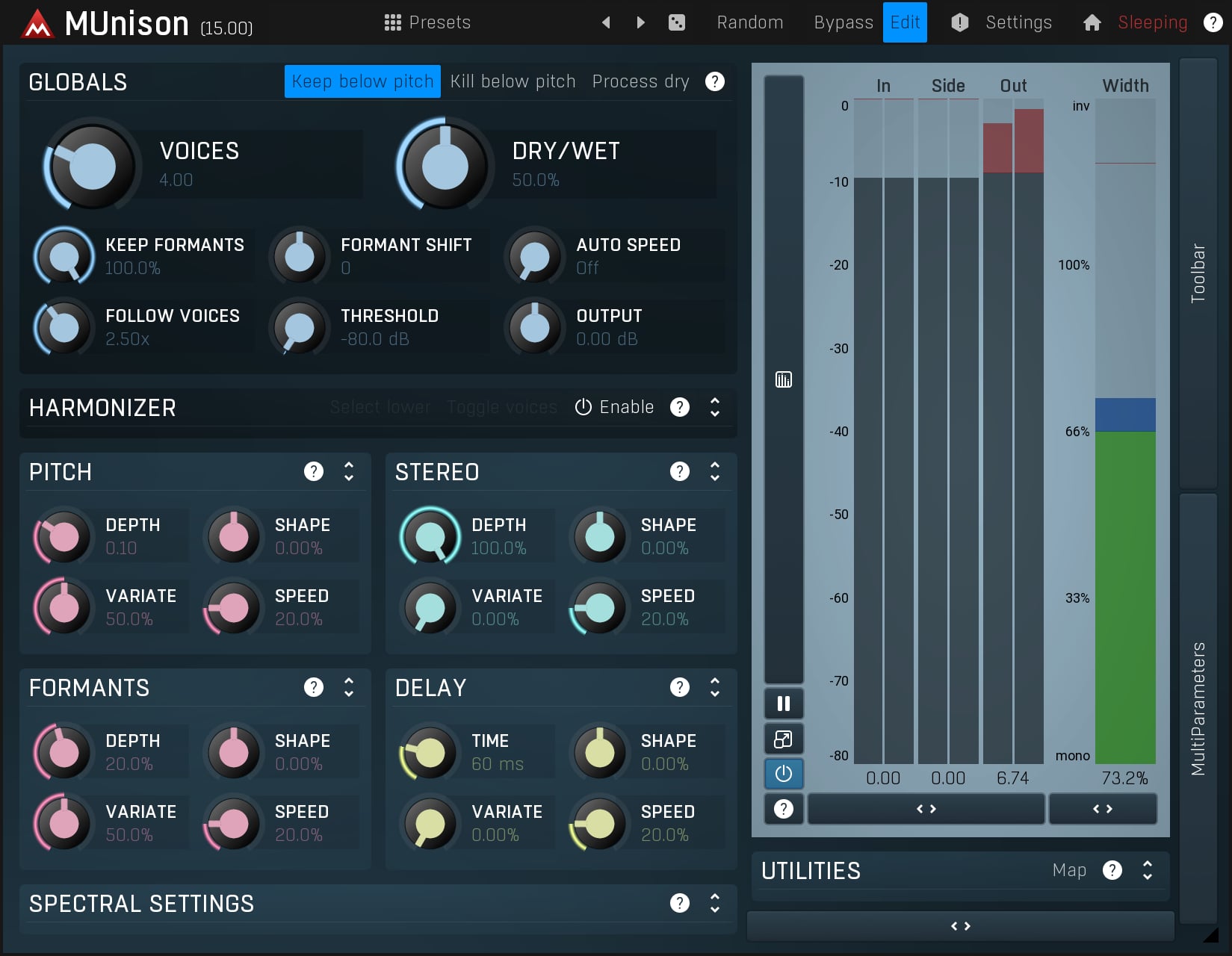Enable the Harmonizer section
Image resolution: width=1232 pixels, height=956 pixels.
click(x=614, y=407)
